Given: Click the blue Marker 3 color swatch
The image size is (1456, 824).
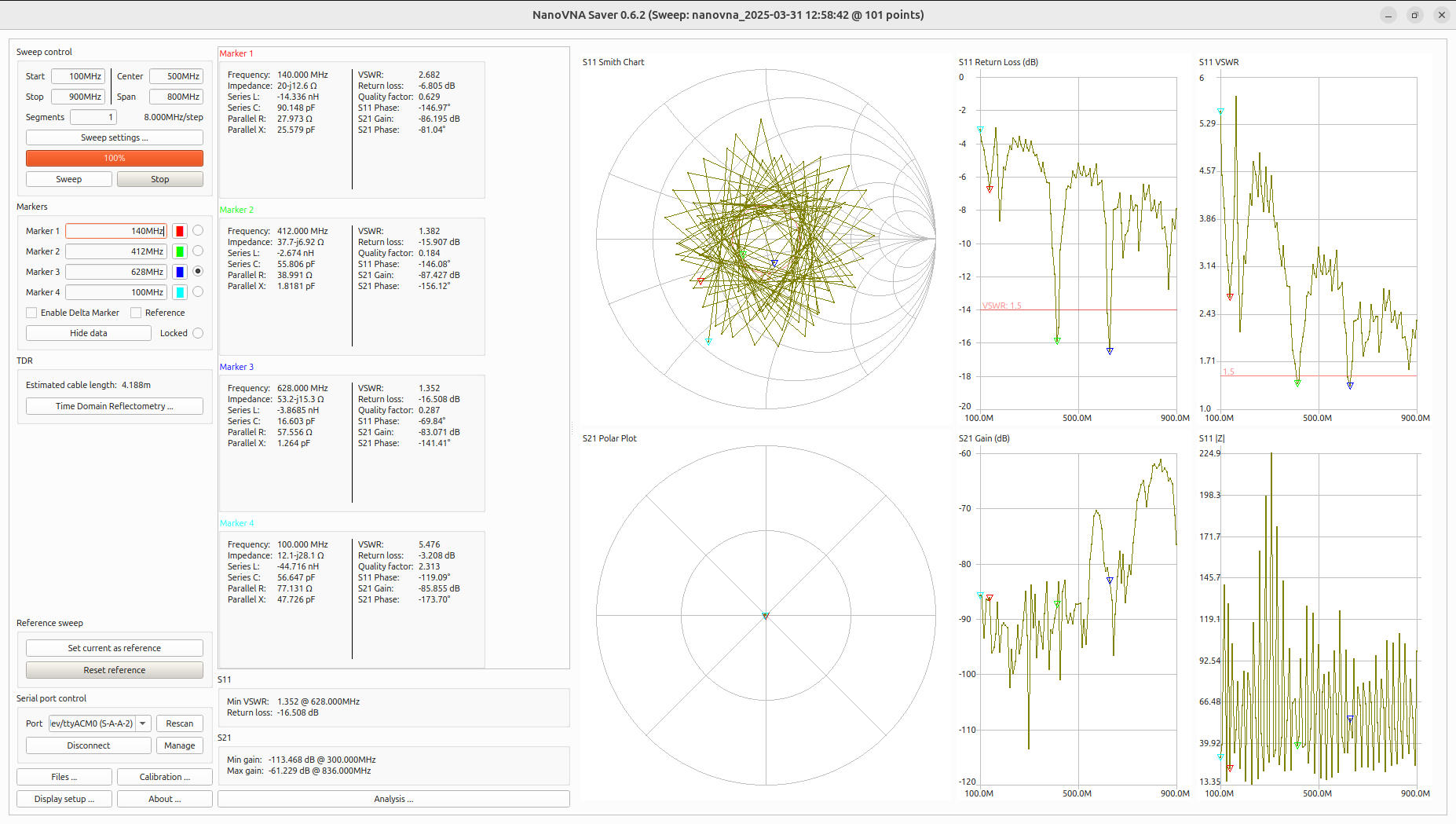Looking at the screenshot, I should click(180, 272).
